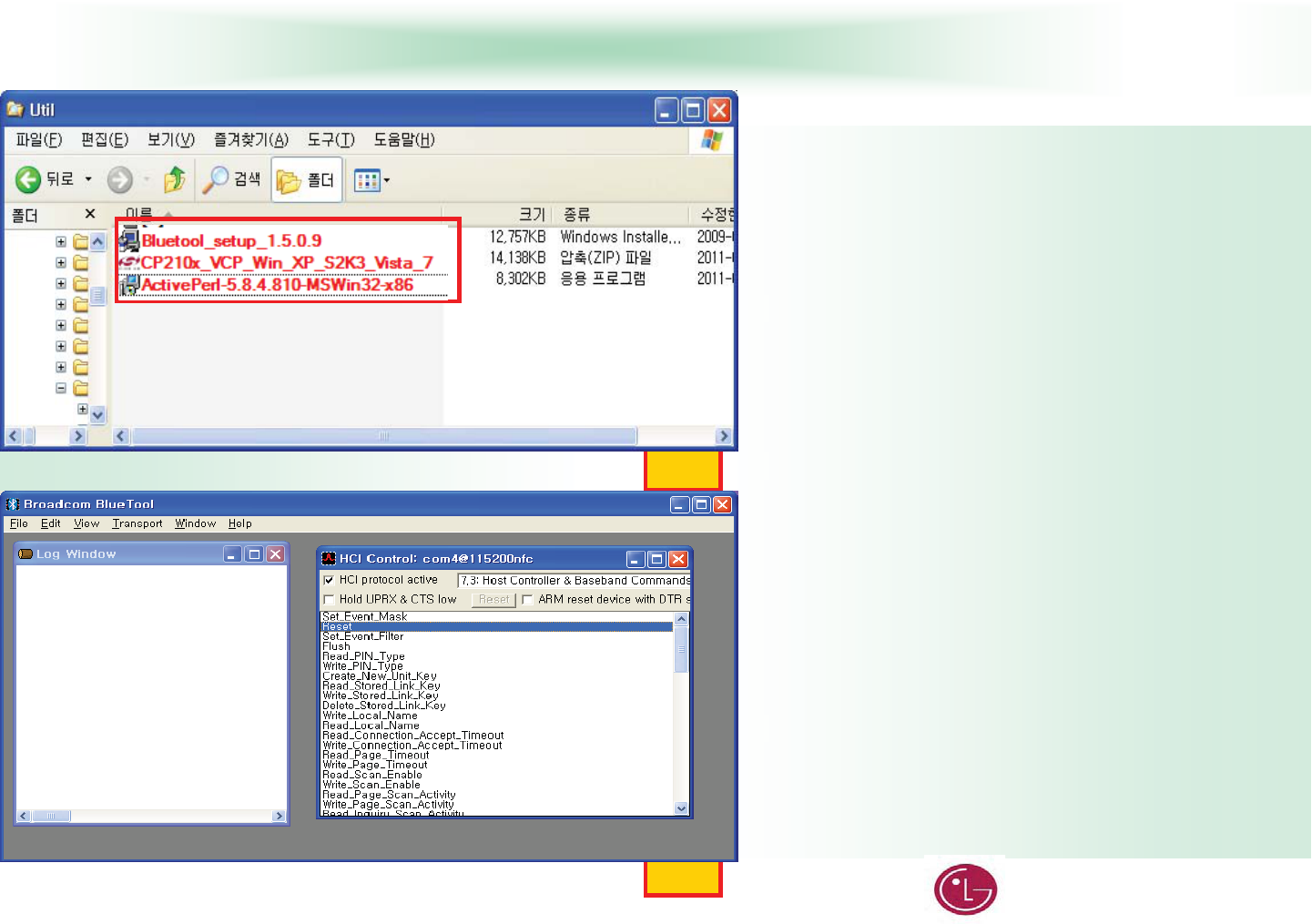Click the Back arrow icon in Util toolbar
Image resolution: width=1312 pixels, height=924 pixels.
[28, 179]
